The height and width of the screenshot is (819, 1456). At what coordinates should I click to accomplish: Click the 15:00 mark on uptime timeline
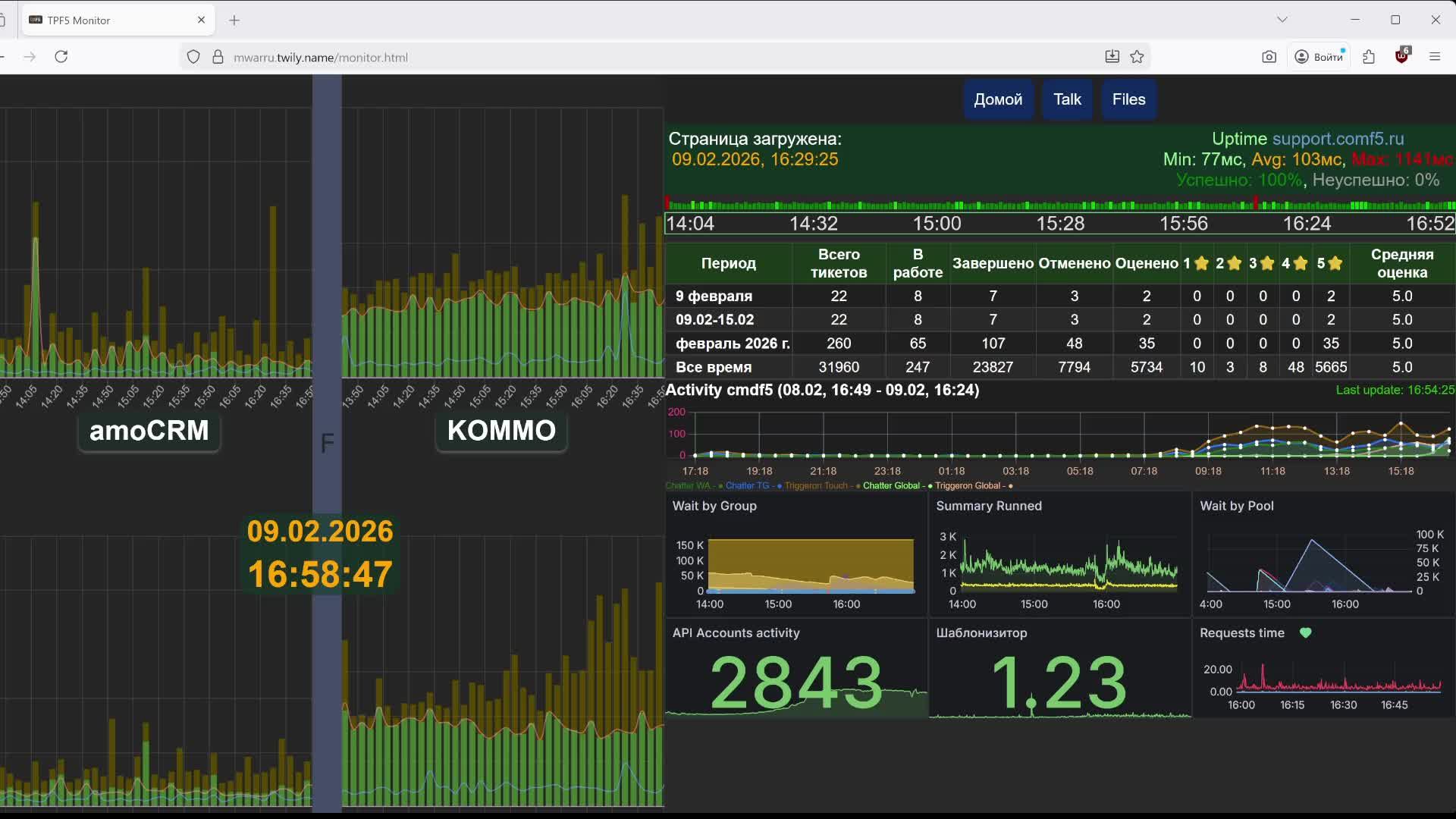[937, 224]
